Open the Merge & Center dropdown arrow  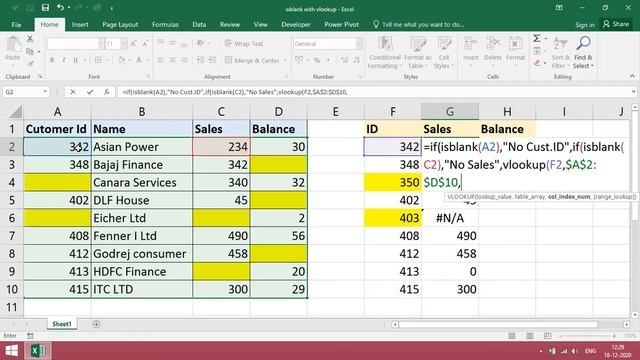(285, 60)
